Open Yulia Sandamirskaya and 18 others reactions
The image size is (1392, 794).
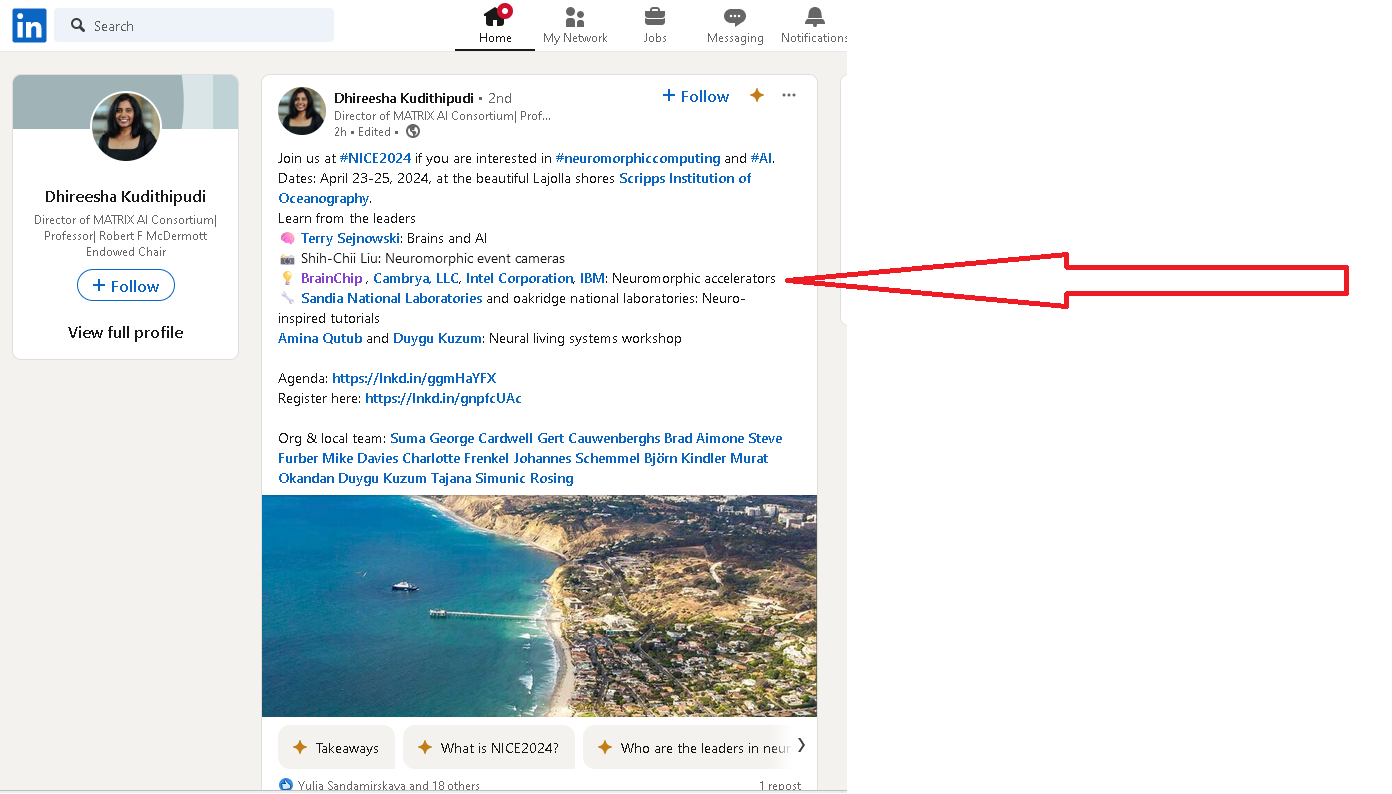[x=388, y=786]
